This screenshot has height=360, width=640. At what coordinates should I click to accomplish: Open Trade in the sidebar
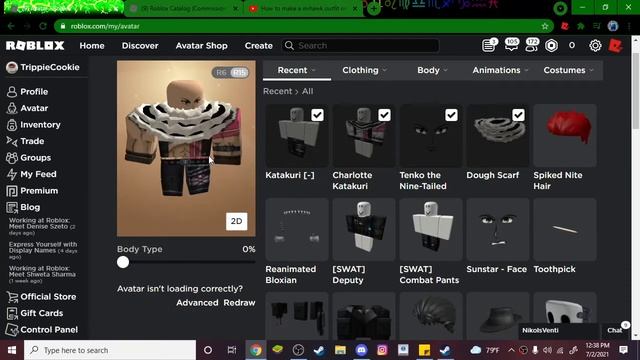(x=25, y=141)
